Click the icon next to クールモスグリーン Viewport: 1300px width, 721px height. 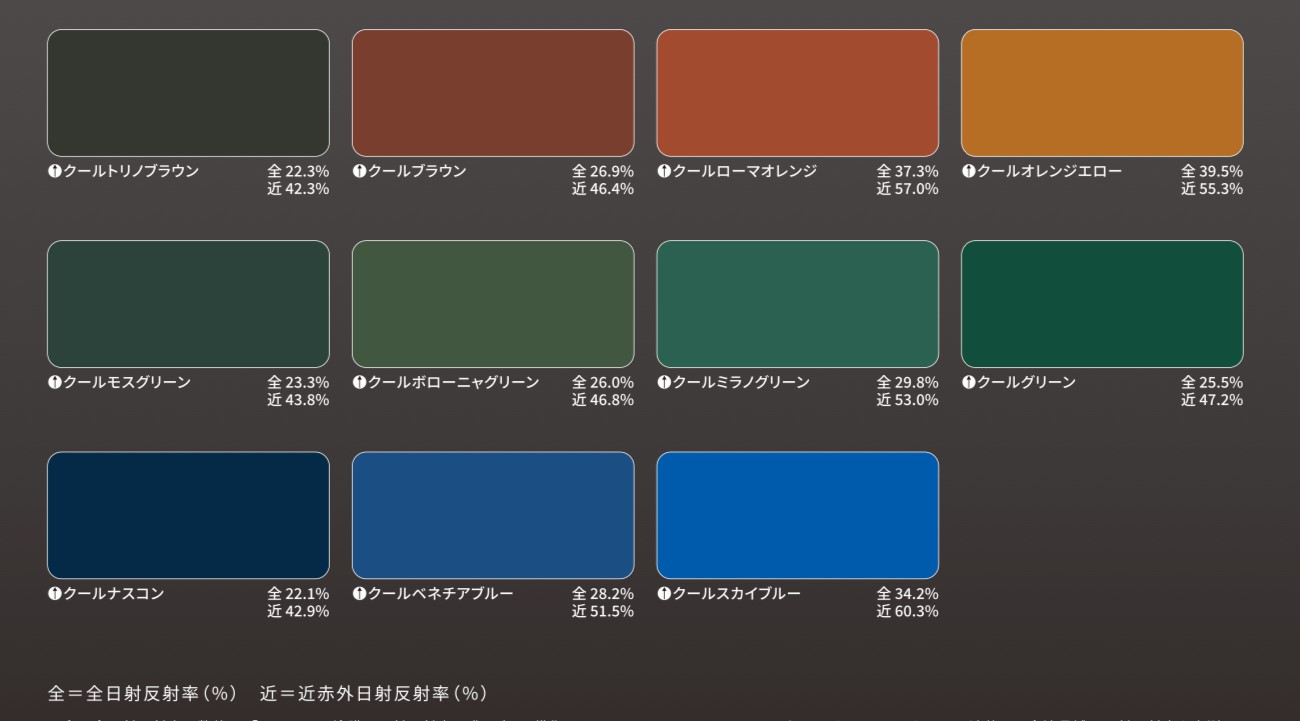click(x=54, y=383)
